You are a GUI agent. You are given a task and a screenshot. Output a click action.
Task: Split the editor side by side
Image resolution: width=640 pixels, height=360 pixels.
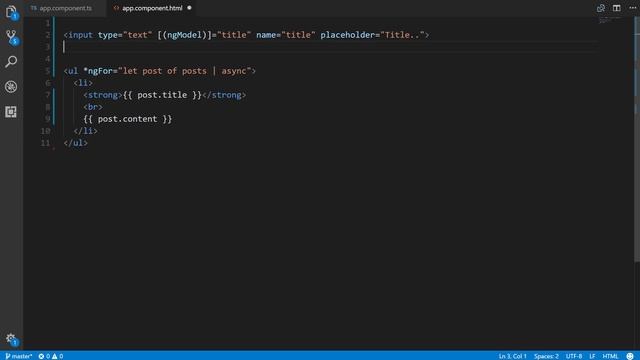tap(616, 8)
